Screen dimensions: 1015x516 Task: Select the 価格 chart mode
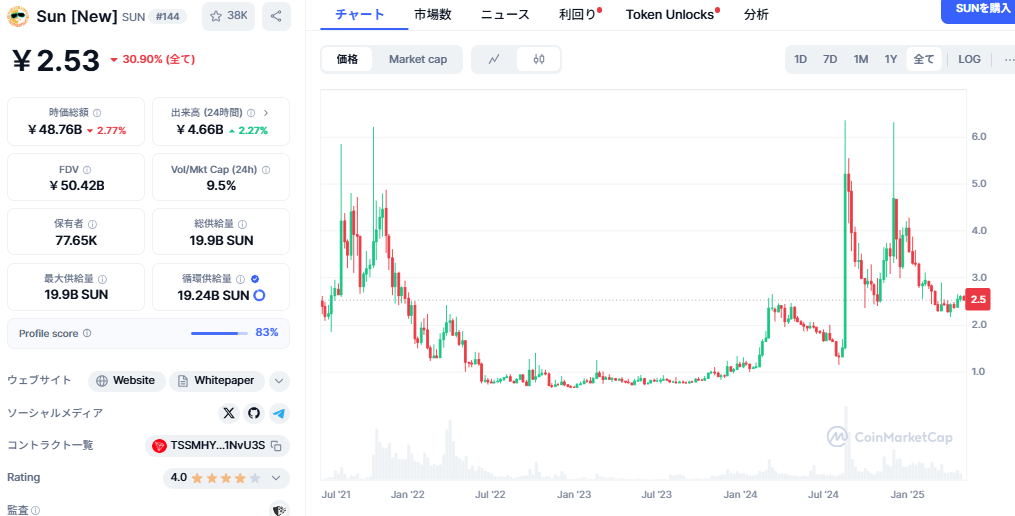(347, 59)
